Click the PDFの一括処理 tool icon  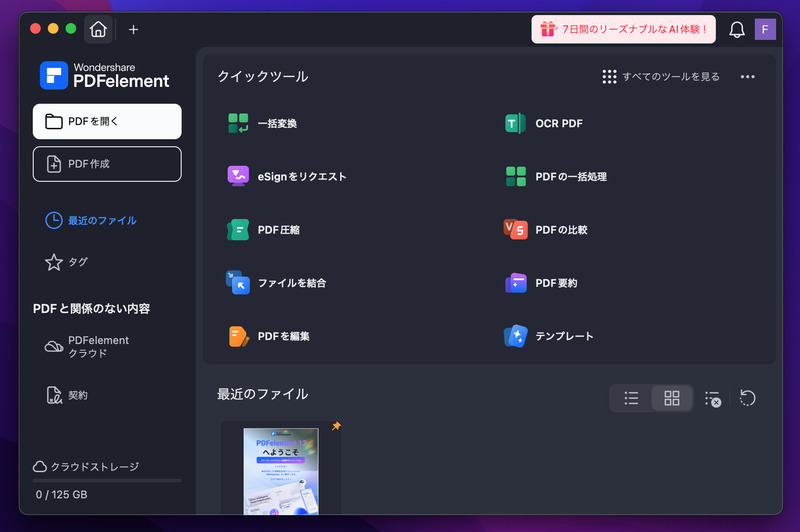coord(515,176)
